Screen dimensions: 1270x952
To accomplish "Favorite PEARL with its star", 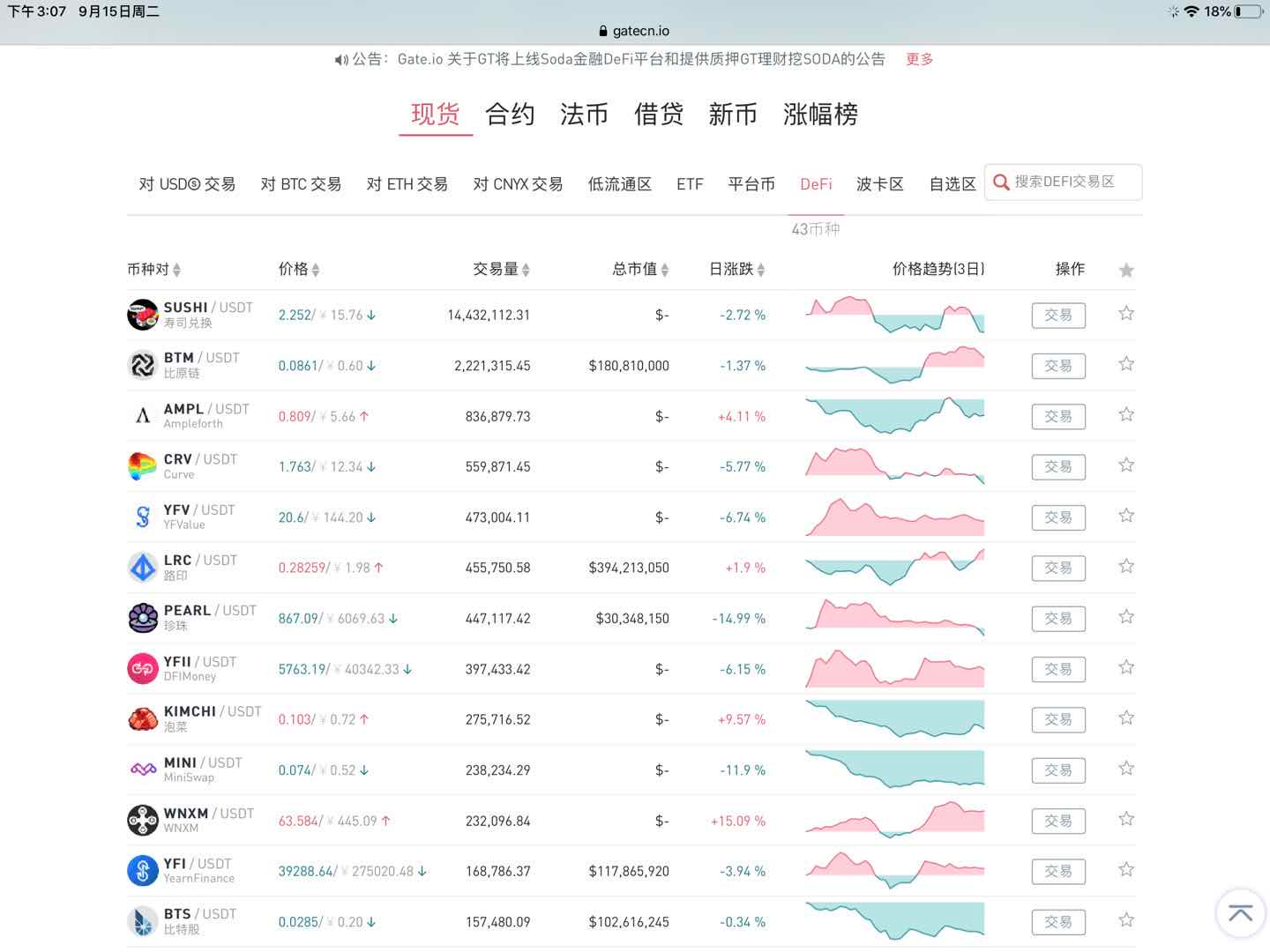I will pos(1126,617).
